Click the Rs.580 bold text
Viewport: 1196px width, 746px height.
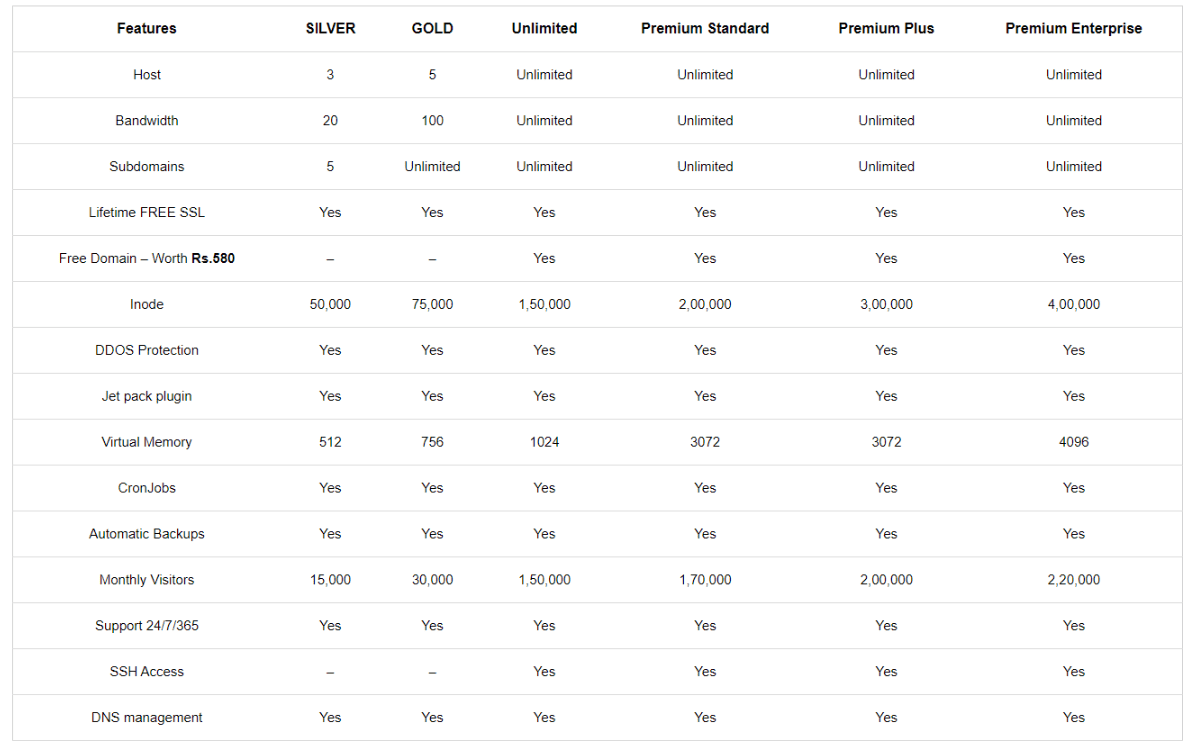213,258
